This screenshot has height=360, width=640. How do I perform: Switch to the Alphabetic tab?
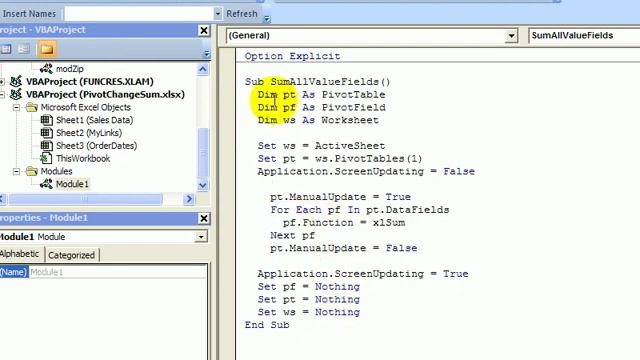coord(20,254)
